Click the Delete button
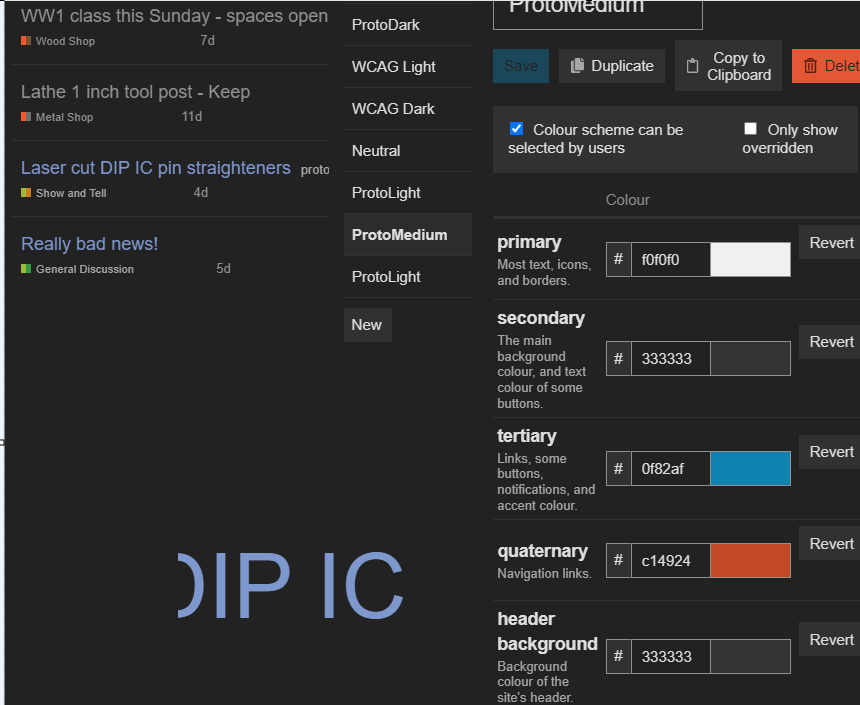This screenshot has width=860, height=705. point(826,66)
